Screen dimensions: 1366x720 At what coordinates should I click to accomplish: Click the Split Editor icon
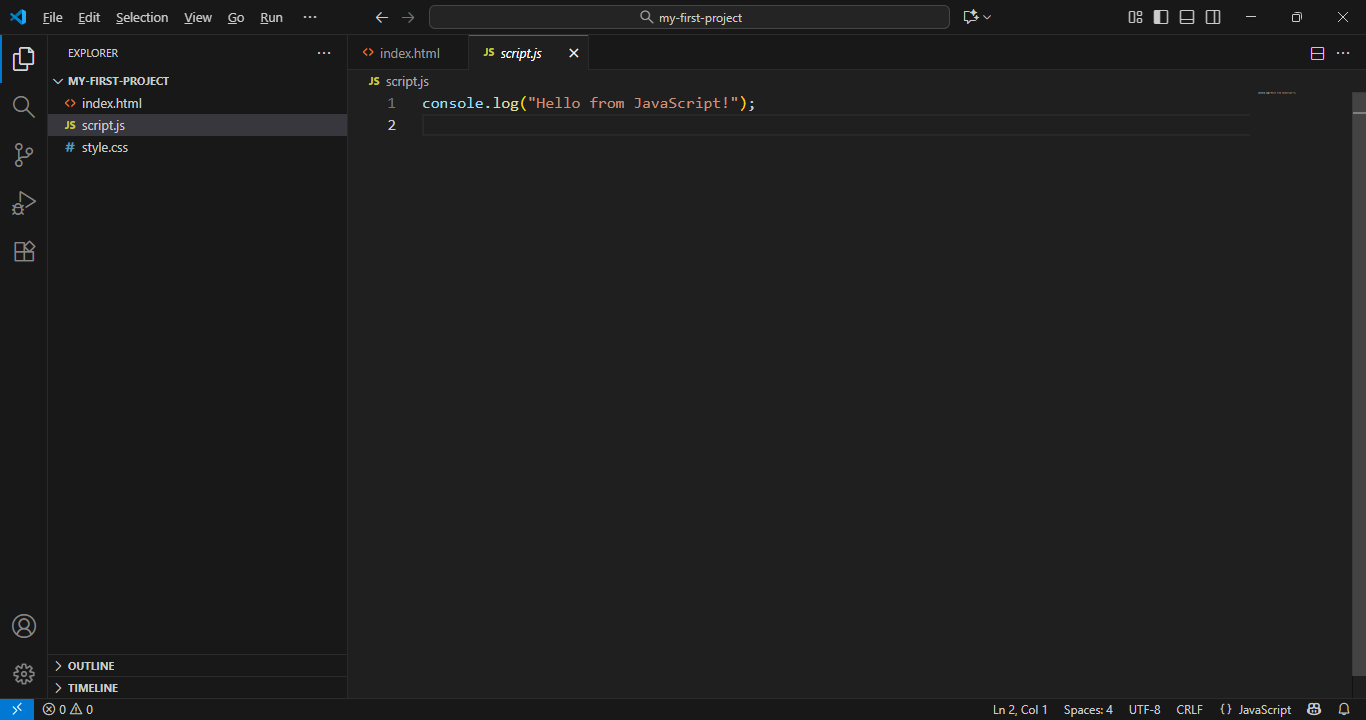pyautogui.click(x=1317, y=53)
